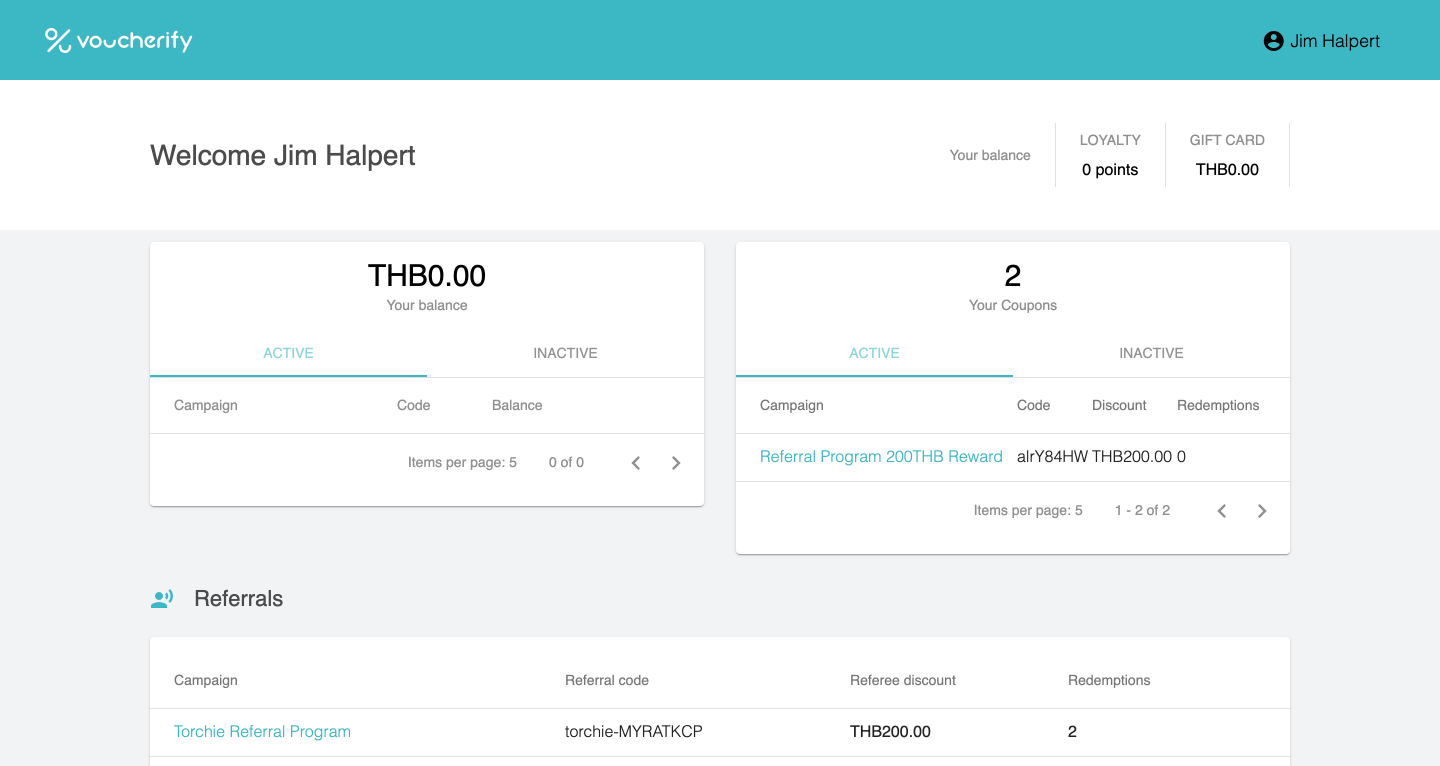1440x766 pixels.
Task: Open Referral Program 200THB Reward link
Action: [881, 457]
